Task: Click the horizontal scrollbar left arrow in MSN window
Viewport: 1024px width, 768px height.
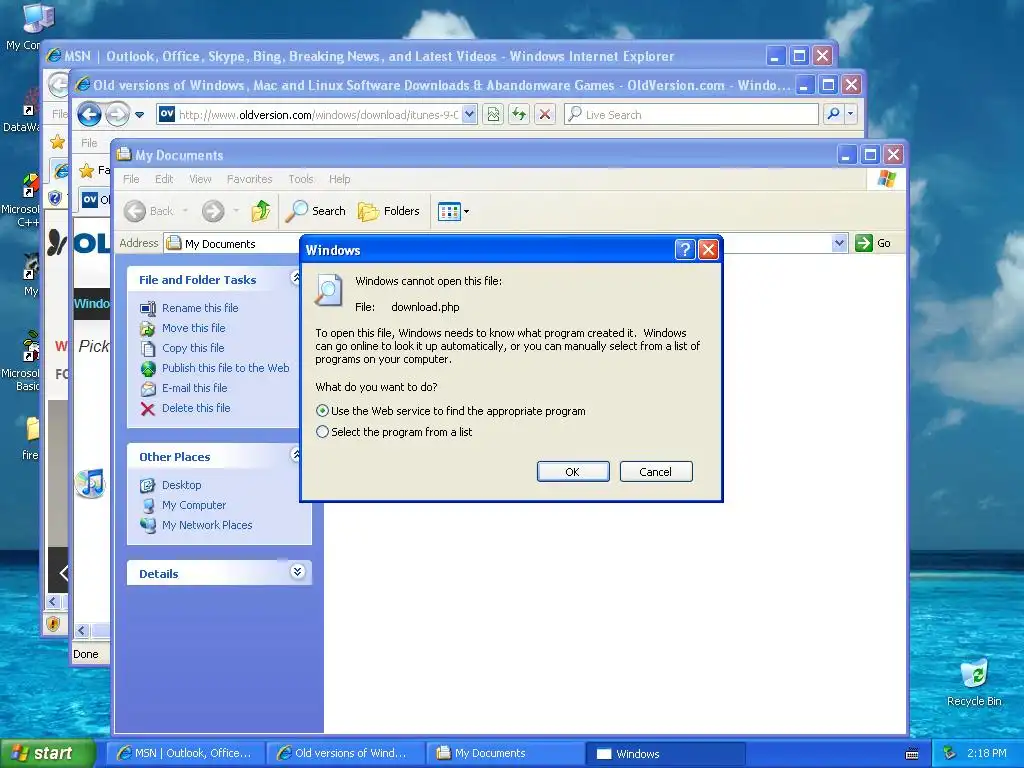Action: [53, 601]
